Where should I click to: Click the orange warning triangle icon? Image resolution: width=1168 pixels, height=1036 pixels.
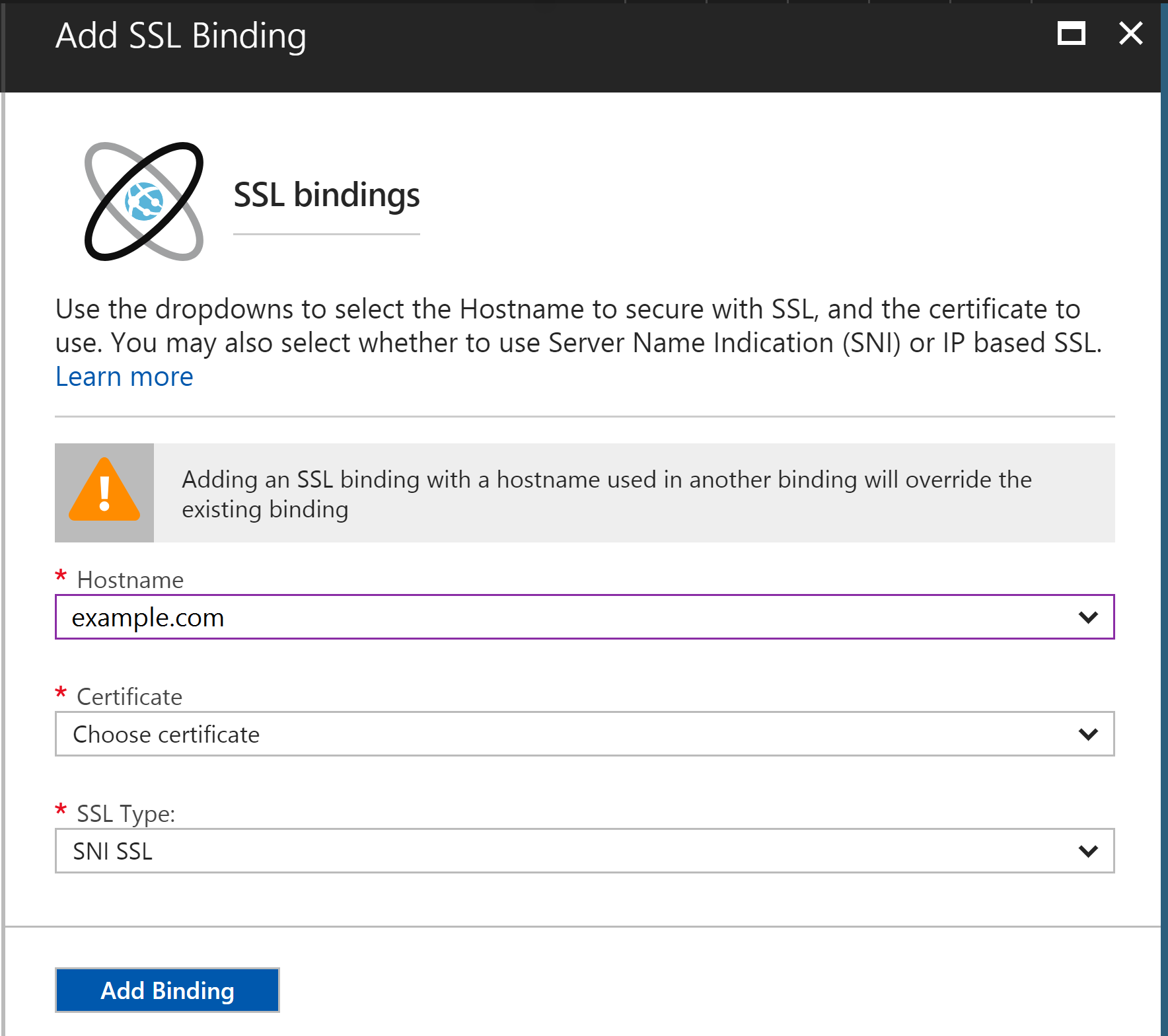104,492
